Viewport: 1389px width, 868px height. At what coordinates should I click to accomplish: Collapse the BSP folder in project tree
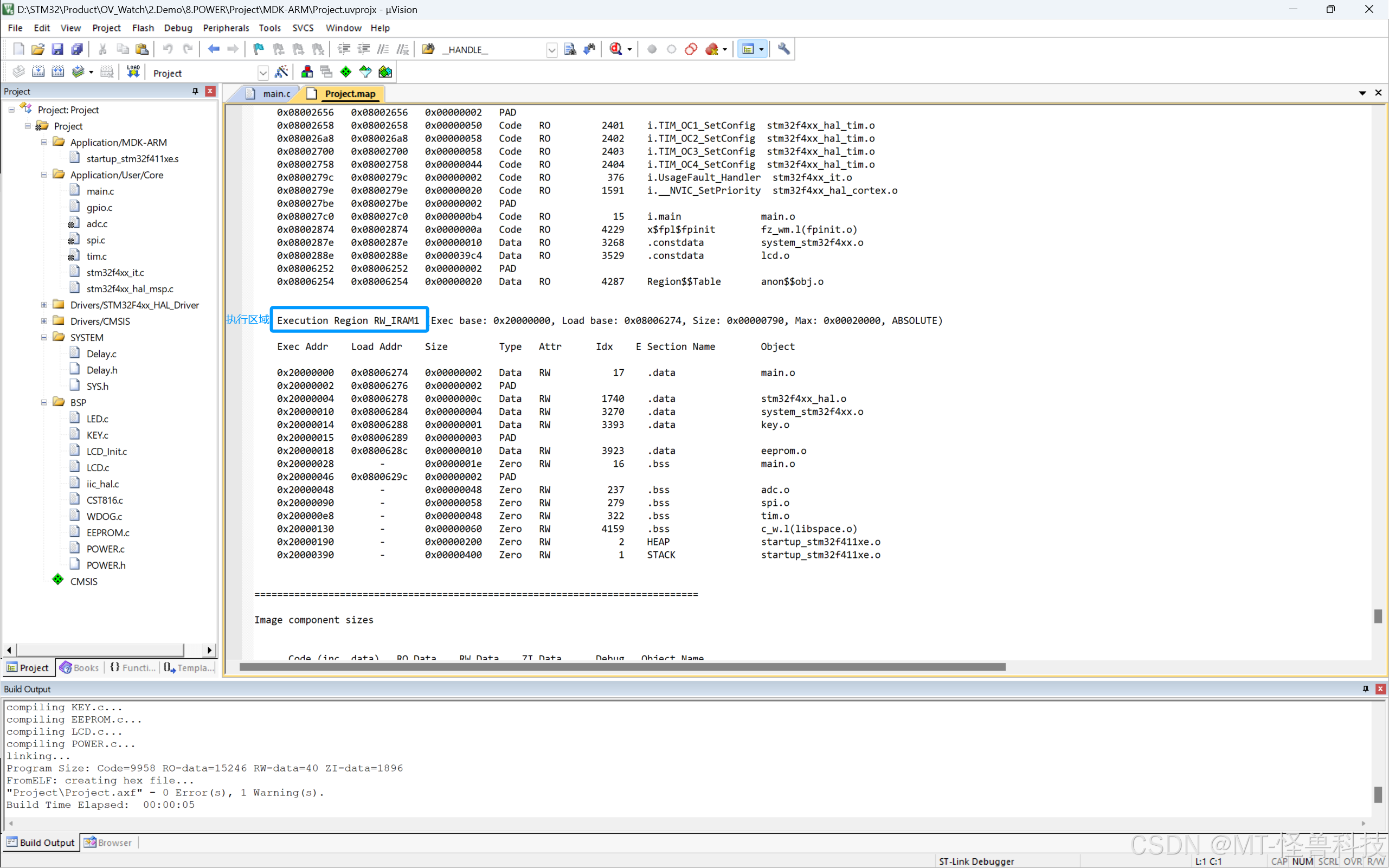(x=44, y=402)
